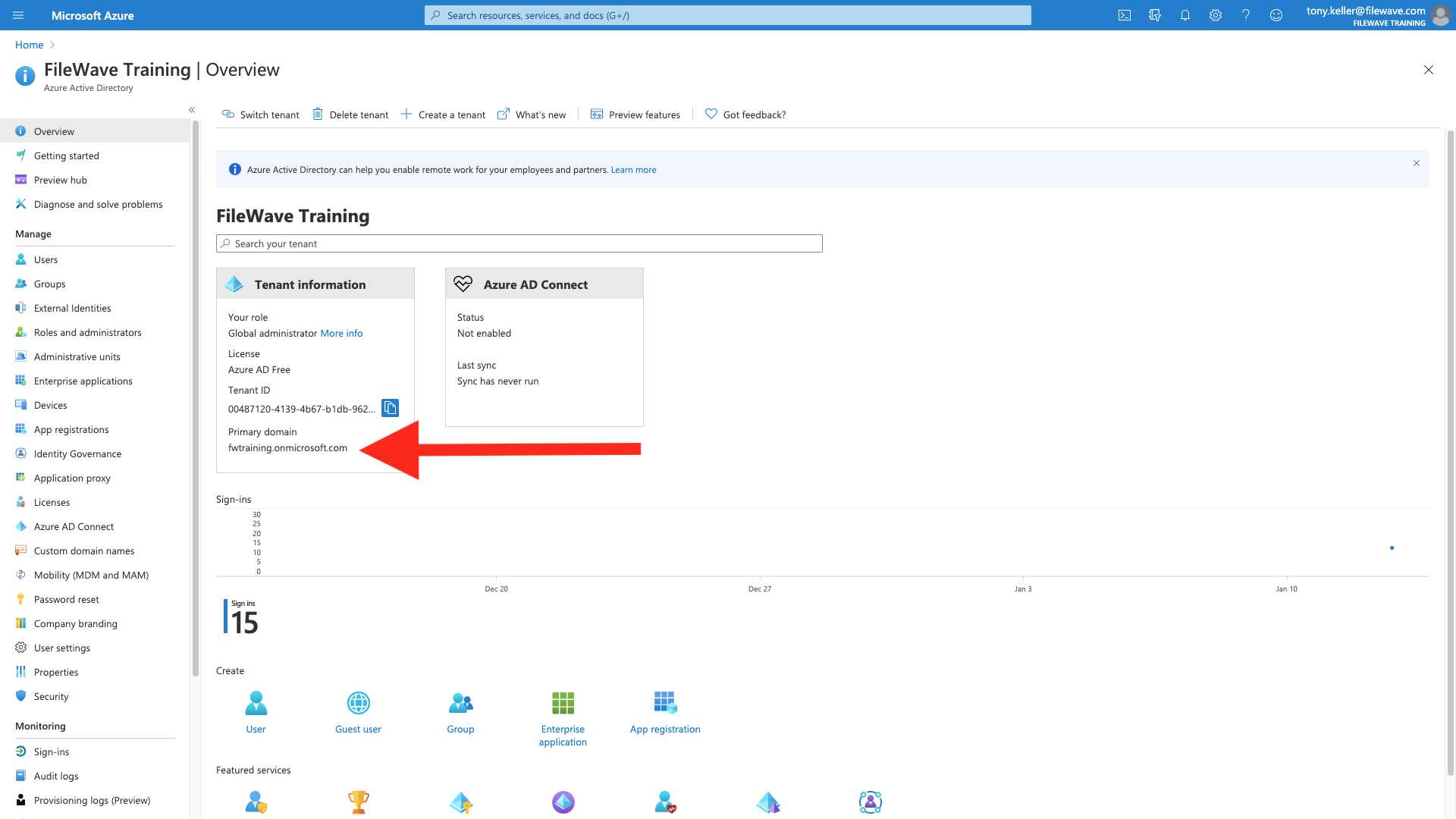The image size is (1456, 819).
Task: Dismiss the remote work info banner
Action: coord(1416,163)
